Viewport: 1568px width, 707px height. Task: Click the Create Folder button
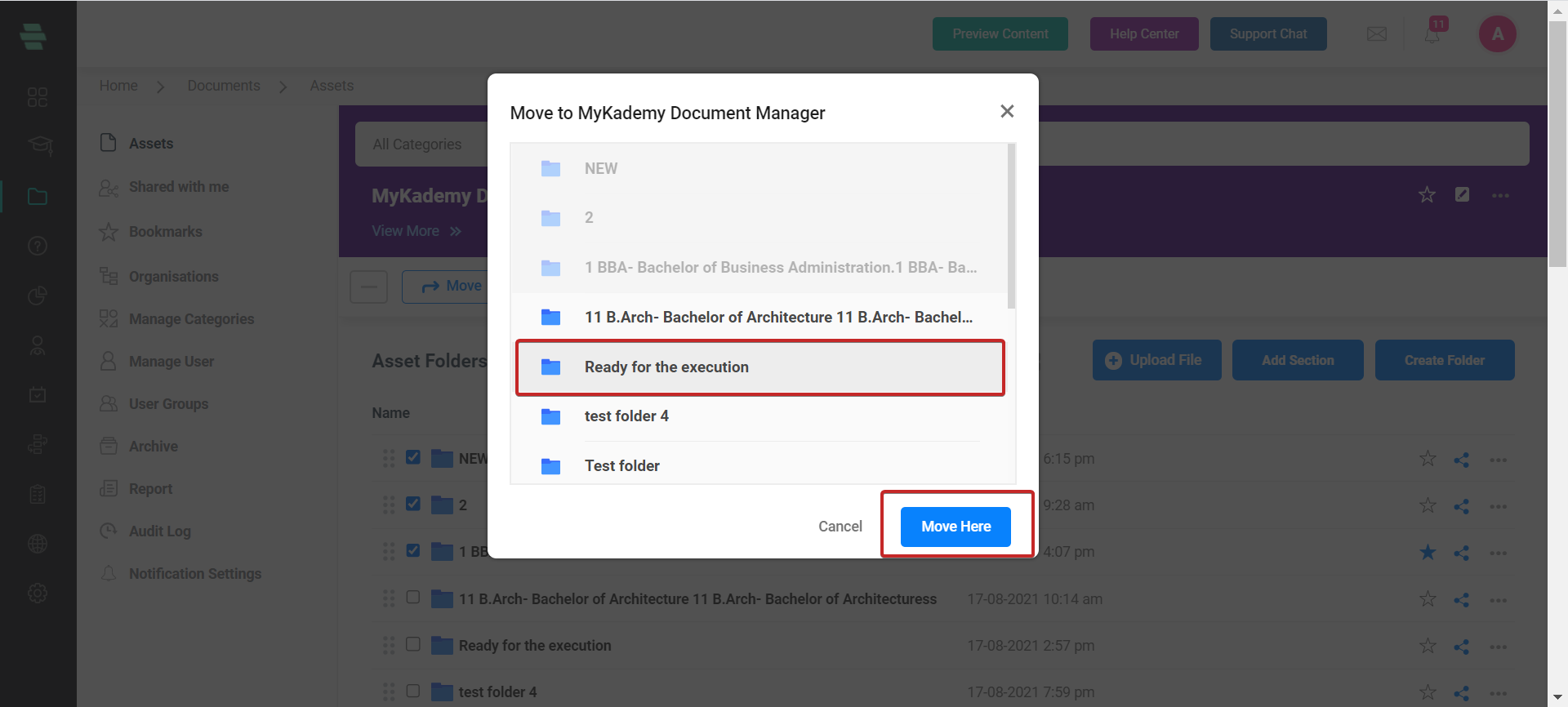[1445, 360]
